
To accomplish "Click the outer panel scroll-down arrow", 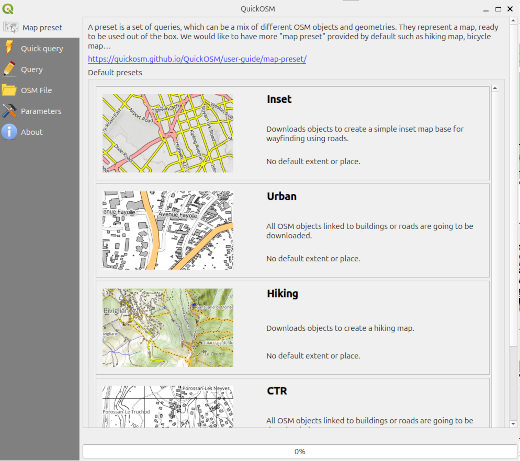I will (x=513, y=424).
